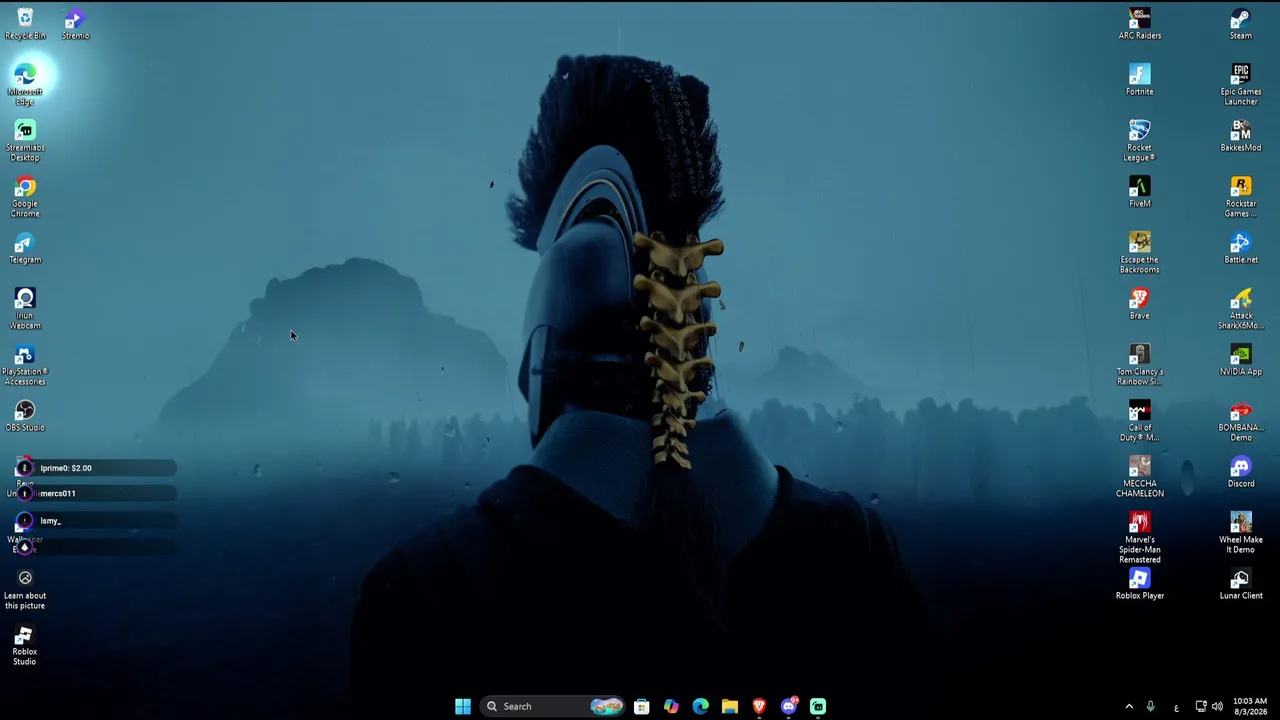Click the taskbar Search box
This screenshot has width=1280, height=720.
click(x=553, y=706)
